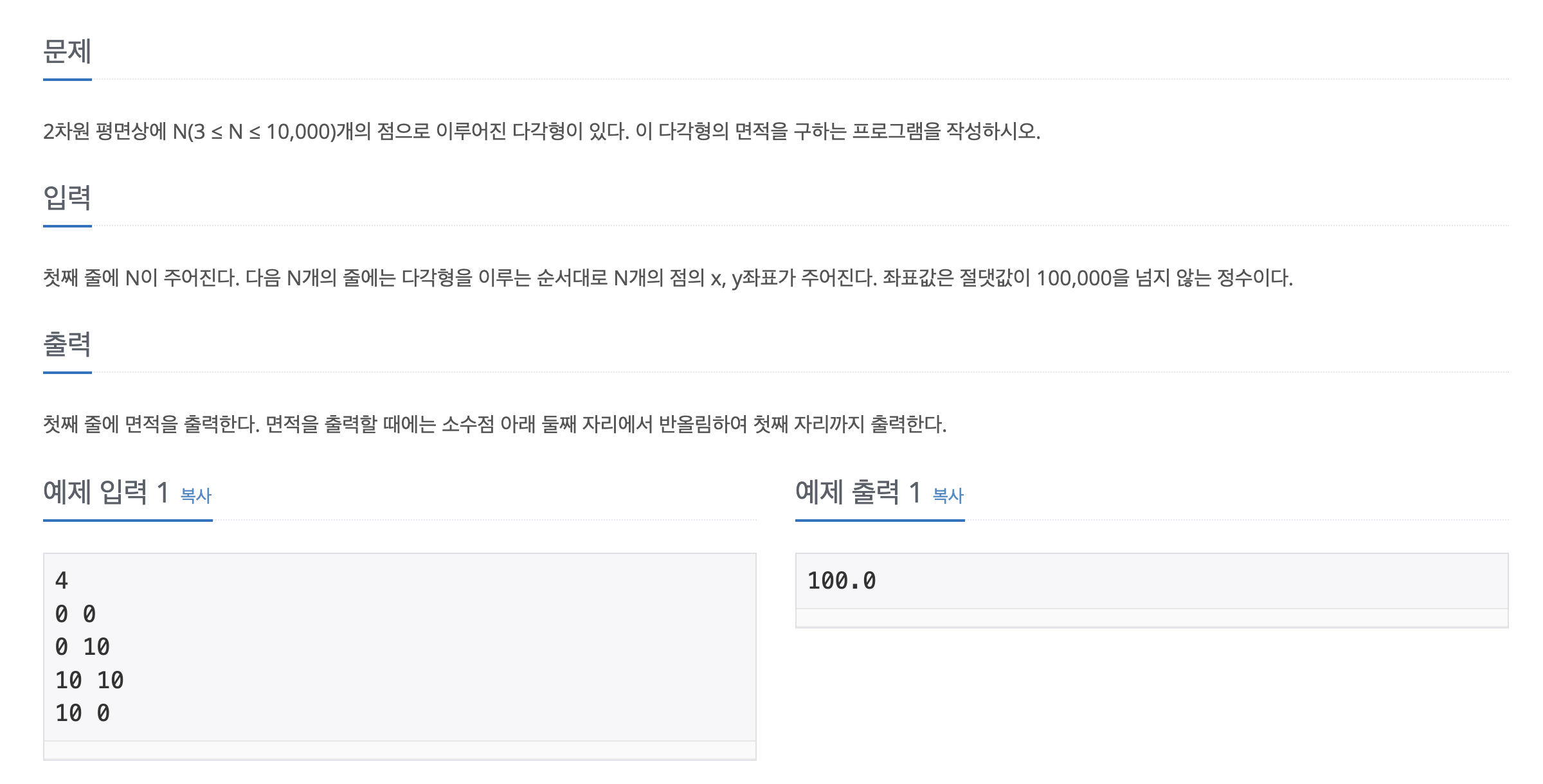Image resolution: width=1543 pixels, height=784 pixels.
Task: Select the 예제 출력 1 heading
Action: tap(858, 492)
